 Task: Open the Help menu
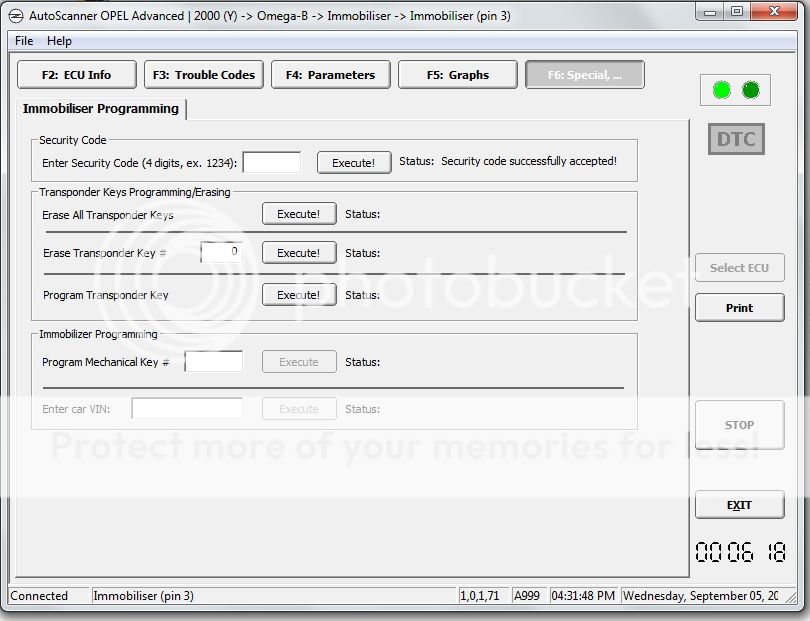tap(59, 41)
